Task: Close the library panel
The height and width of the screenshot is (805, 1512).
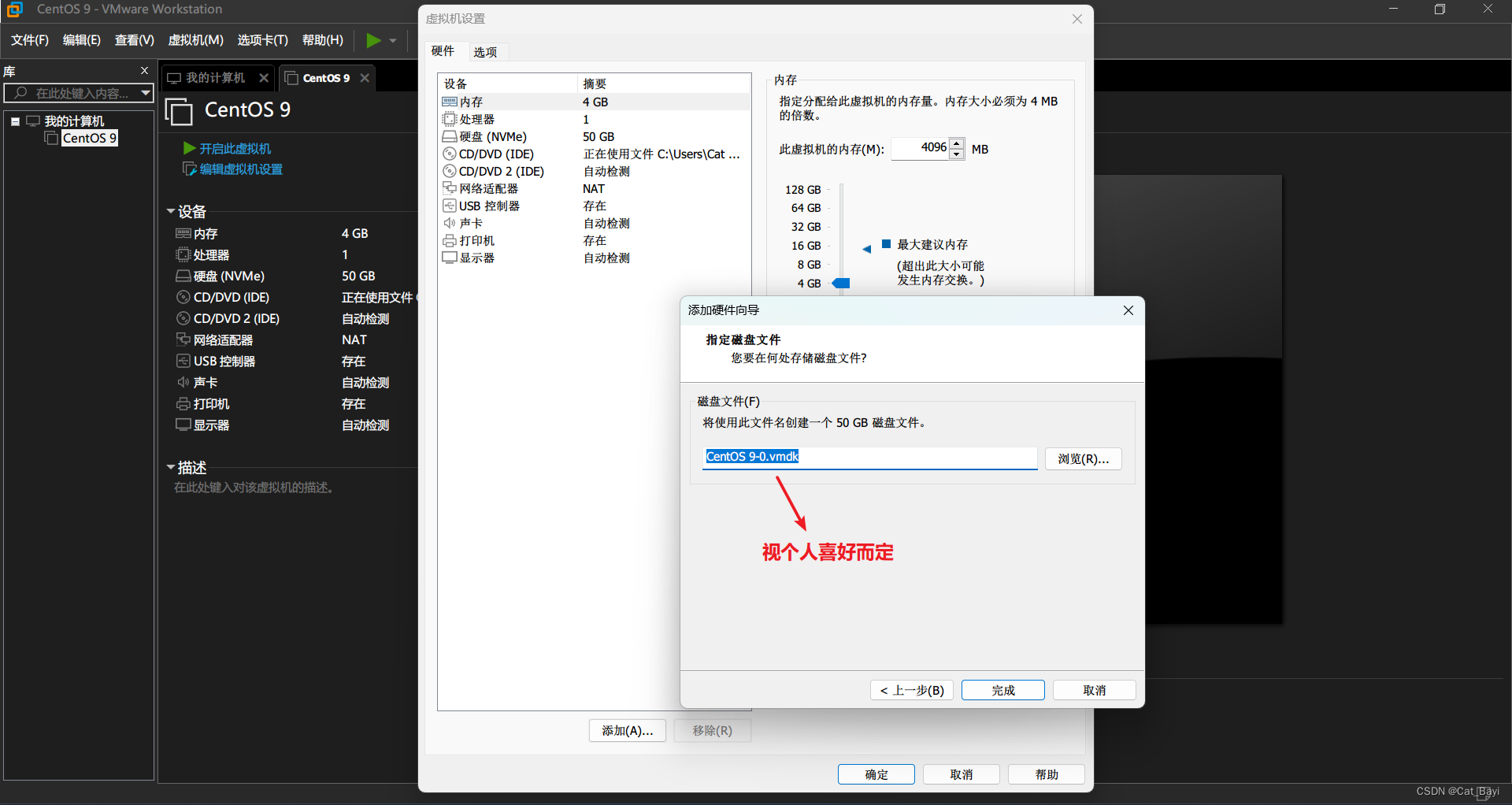Action: pos(144,70)
